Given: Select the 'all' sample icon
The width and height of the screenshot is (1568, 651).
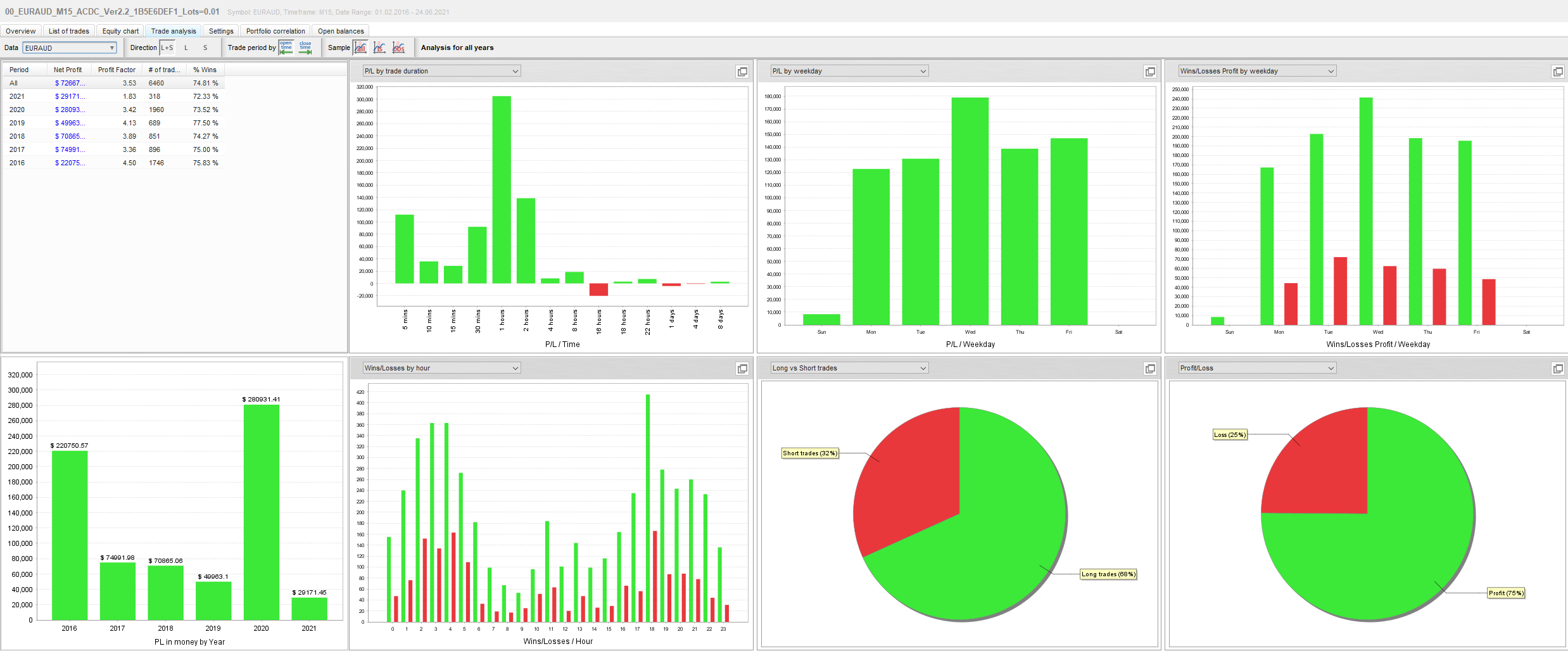Looking at the screenshot, I should point(360,47).
